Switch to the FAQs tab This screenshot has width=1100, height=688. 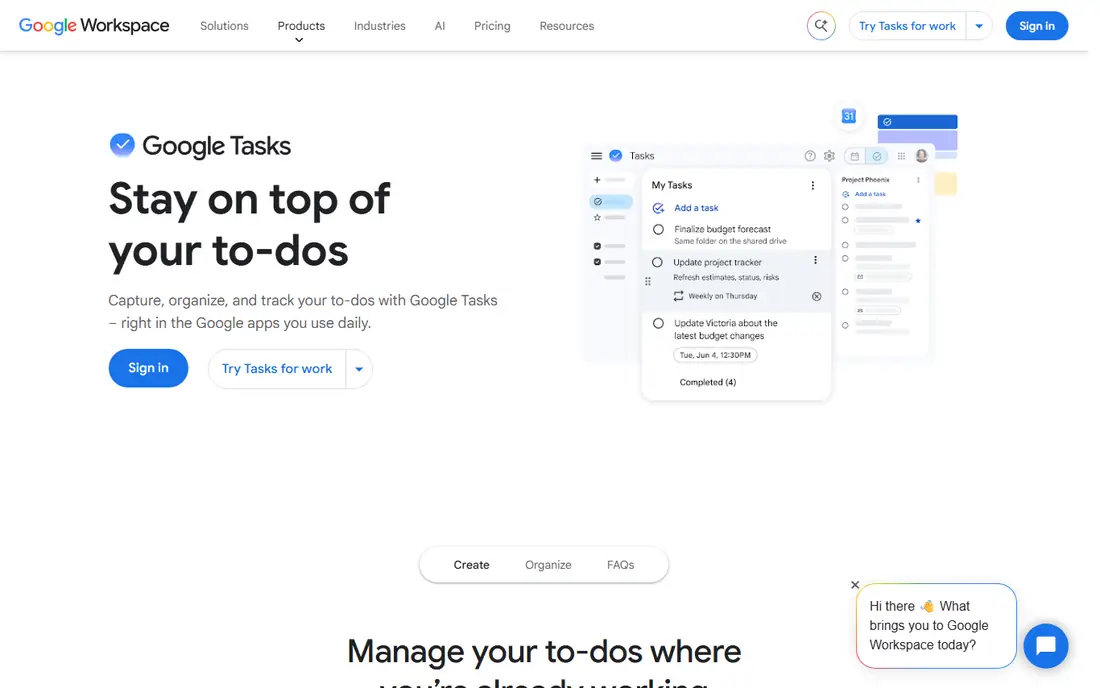[x=620, y=565]
